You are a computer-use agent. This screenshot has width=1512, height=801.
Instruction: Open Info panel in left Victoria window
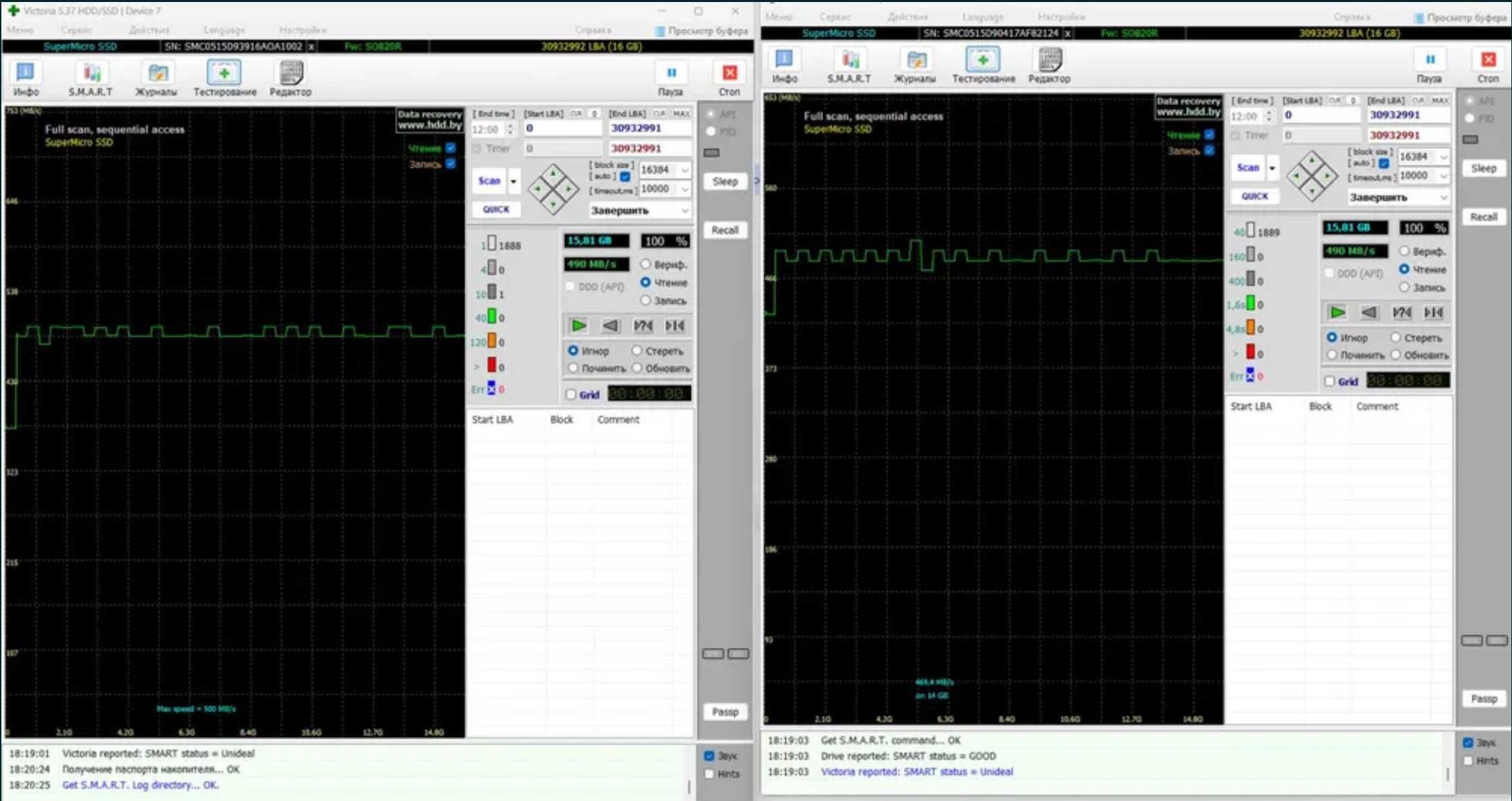[26, 79]
